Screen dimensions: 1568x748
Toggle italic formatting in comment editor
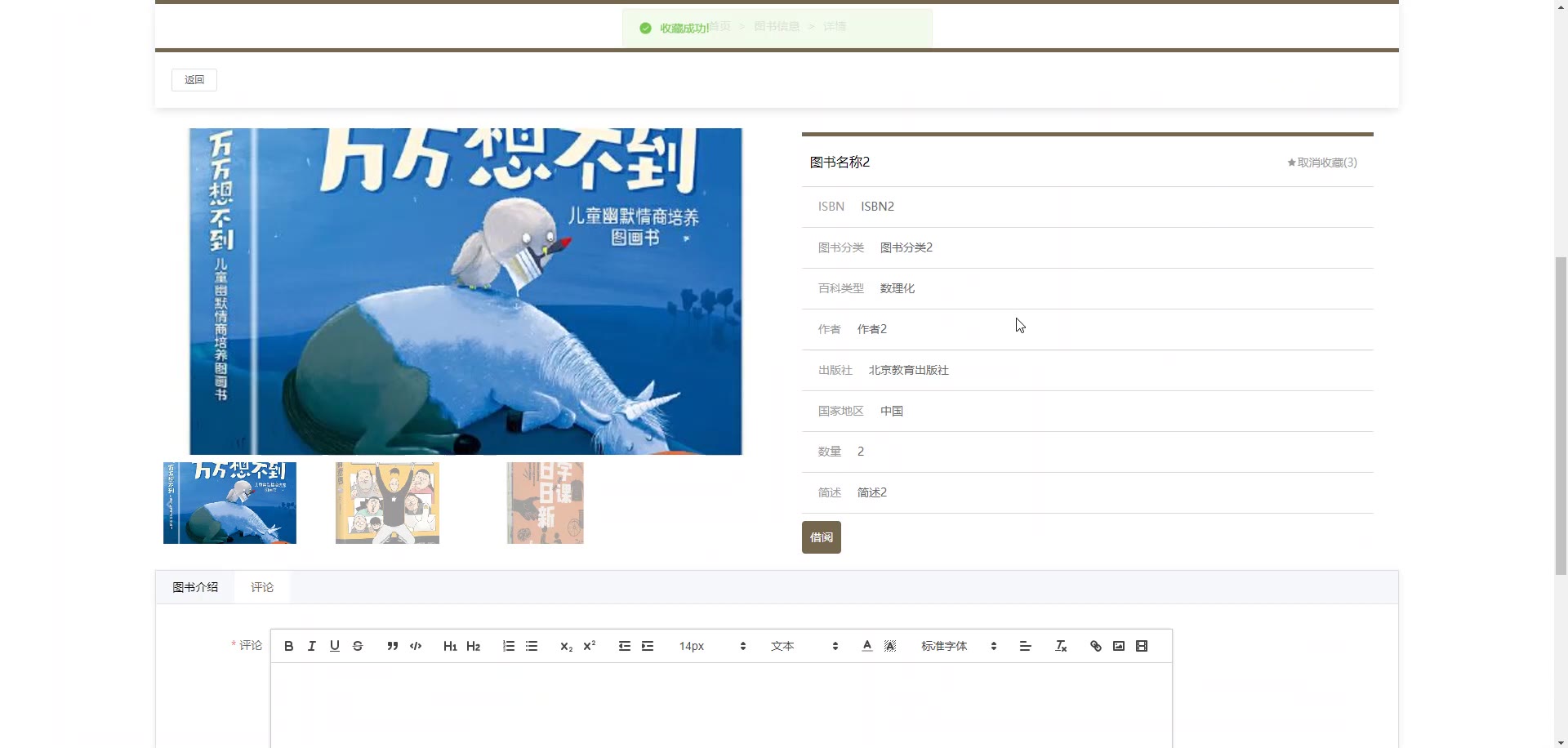pos(311,646)
